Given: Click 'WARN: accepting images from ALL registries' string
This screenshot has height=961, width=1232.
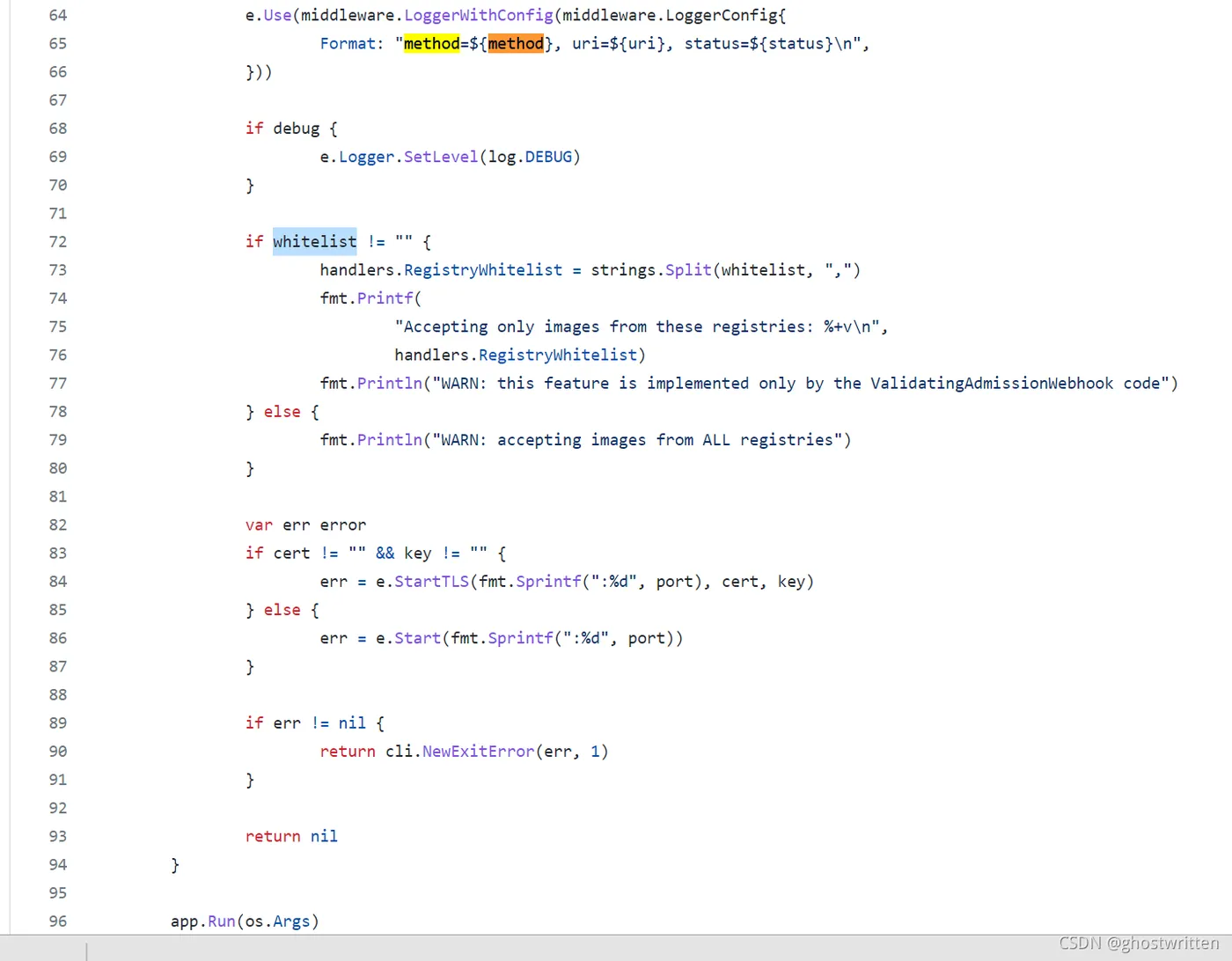Looking at the screenshot, I should [637, 439].
